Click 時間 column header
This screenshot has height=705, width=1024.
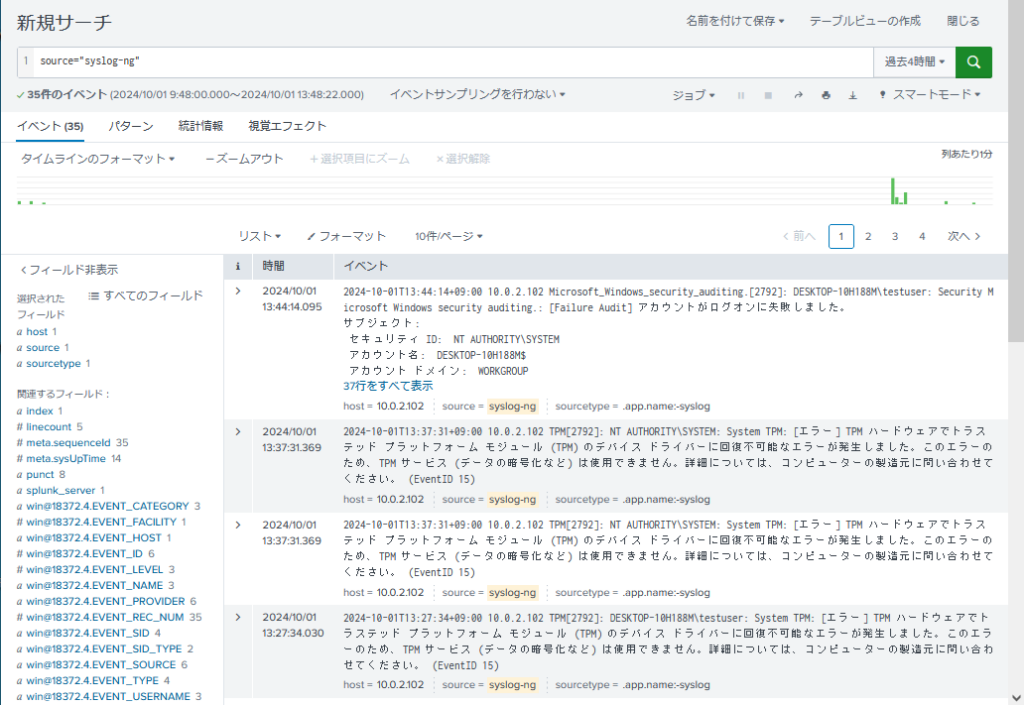[274, 266]
